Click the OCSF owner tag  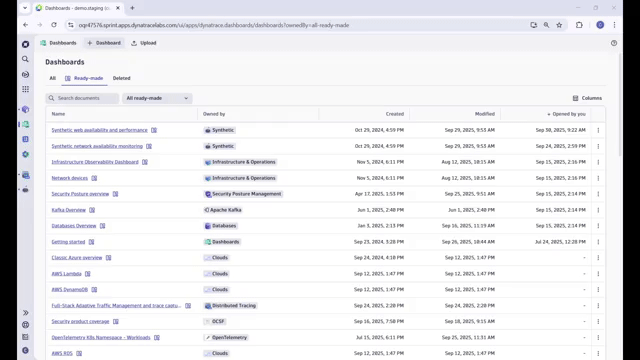(x=215, y=321)
